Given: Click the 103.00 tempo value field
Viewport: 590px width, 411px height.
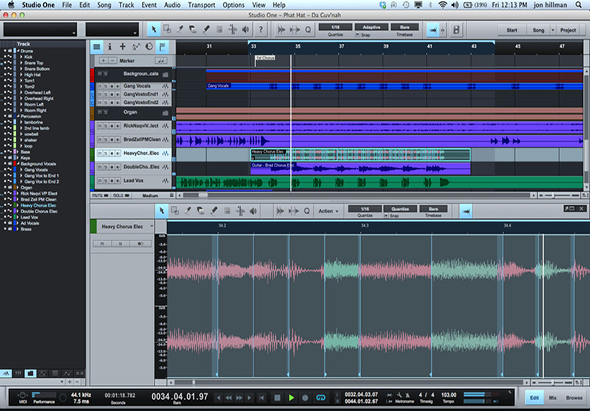Looking at the screenshot, I should click(448, 395).
